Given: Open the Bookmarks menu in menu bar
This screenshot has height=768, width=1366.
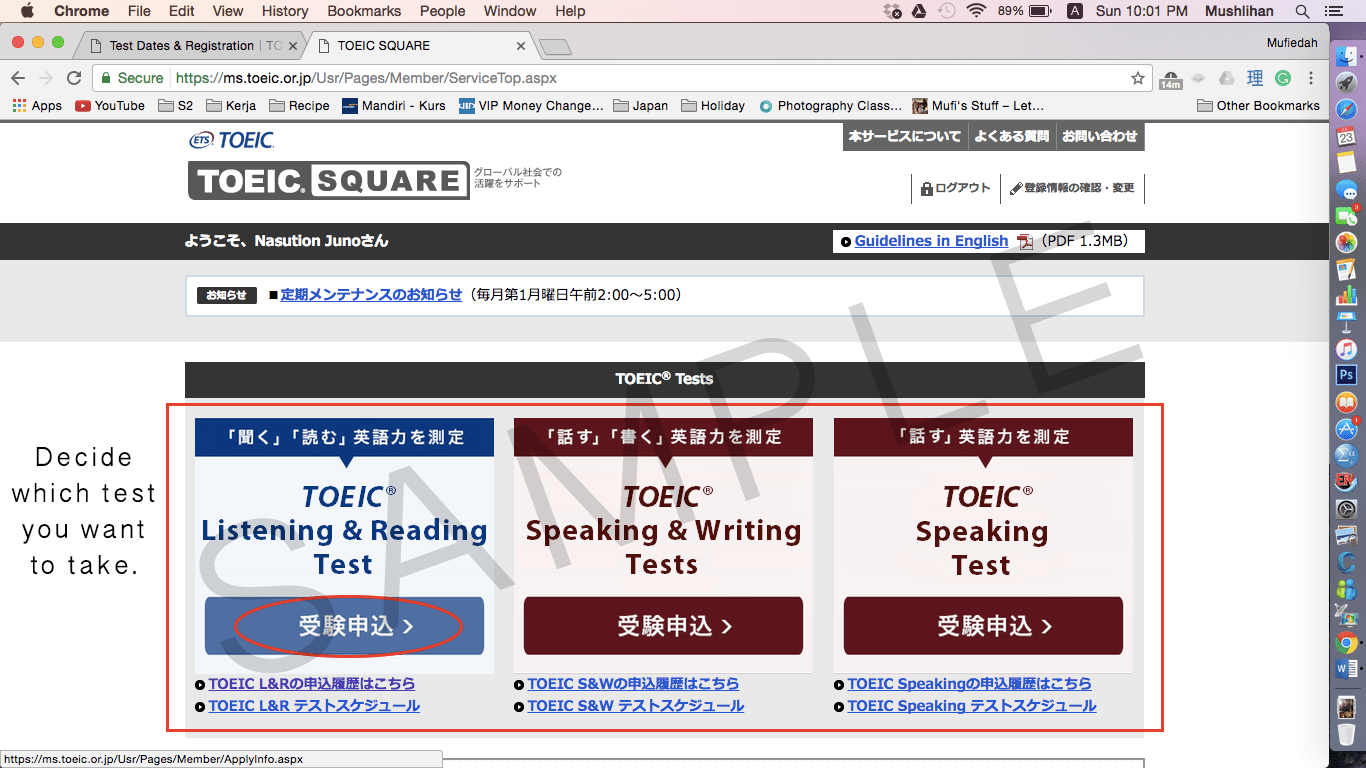Looking at the screenshot, I should click(364, 11).
